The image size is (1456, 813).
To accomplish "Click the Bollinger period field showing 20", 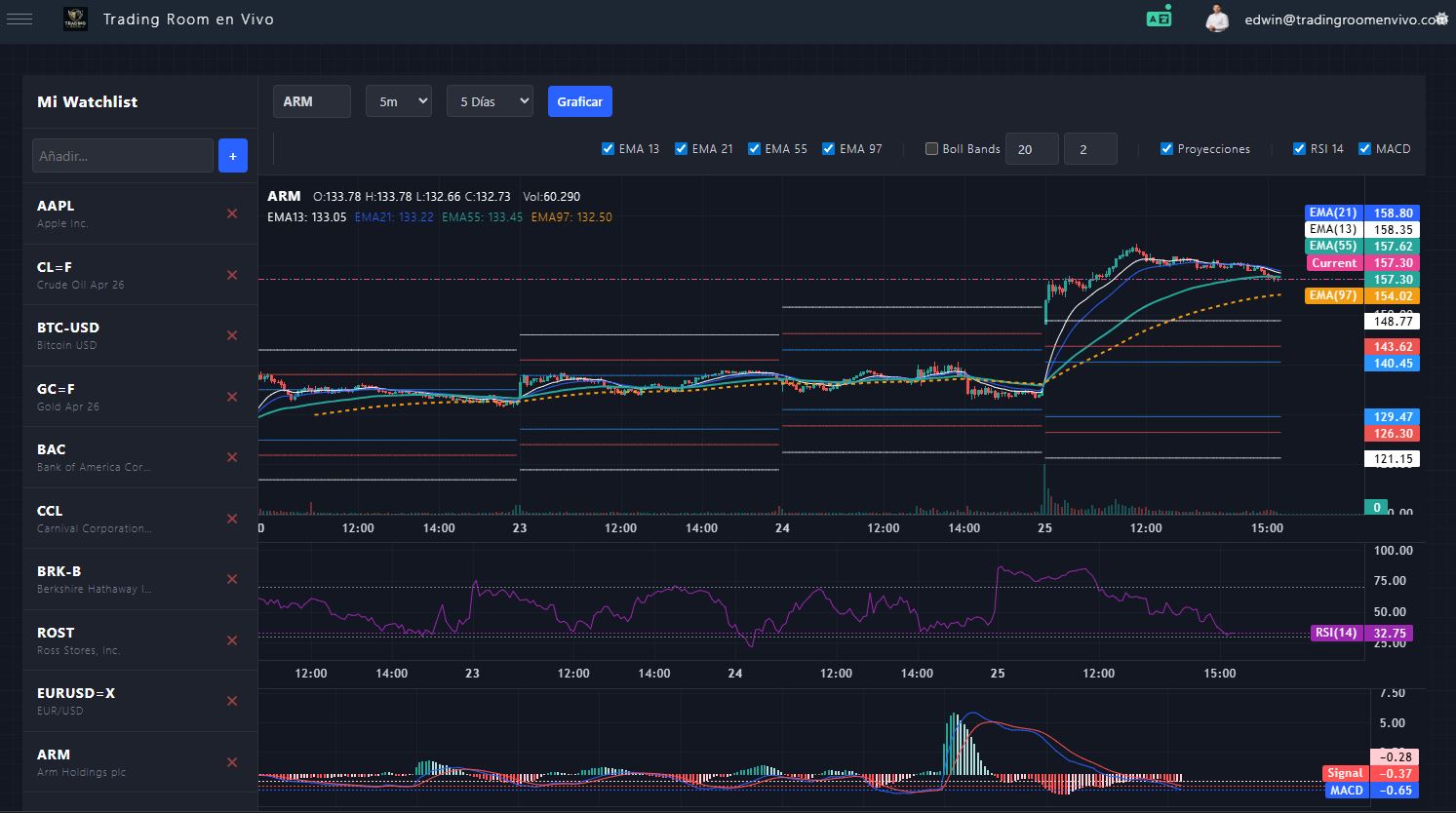I will pyautogui.click(x=1031, y=149).
